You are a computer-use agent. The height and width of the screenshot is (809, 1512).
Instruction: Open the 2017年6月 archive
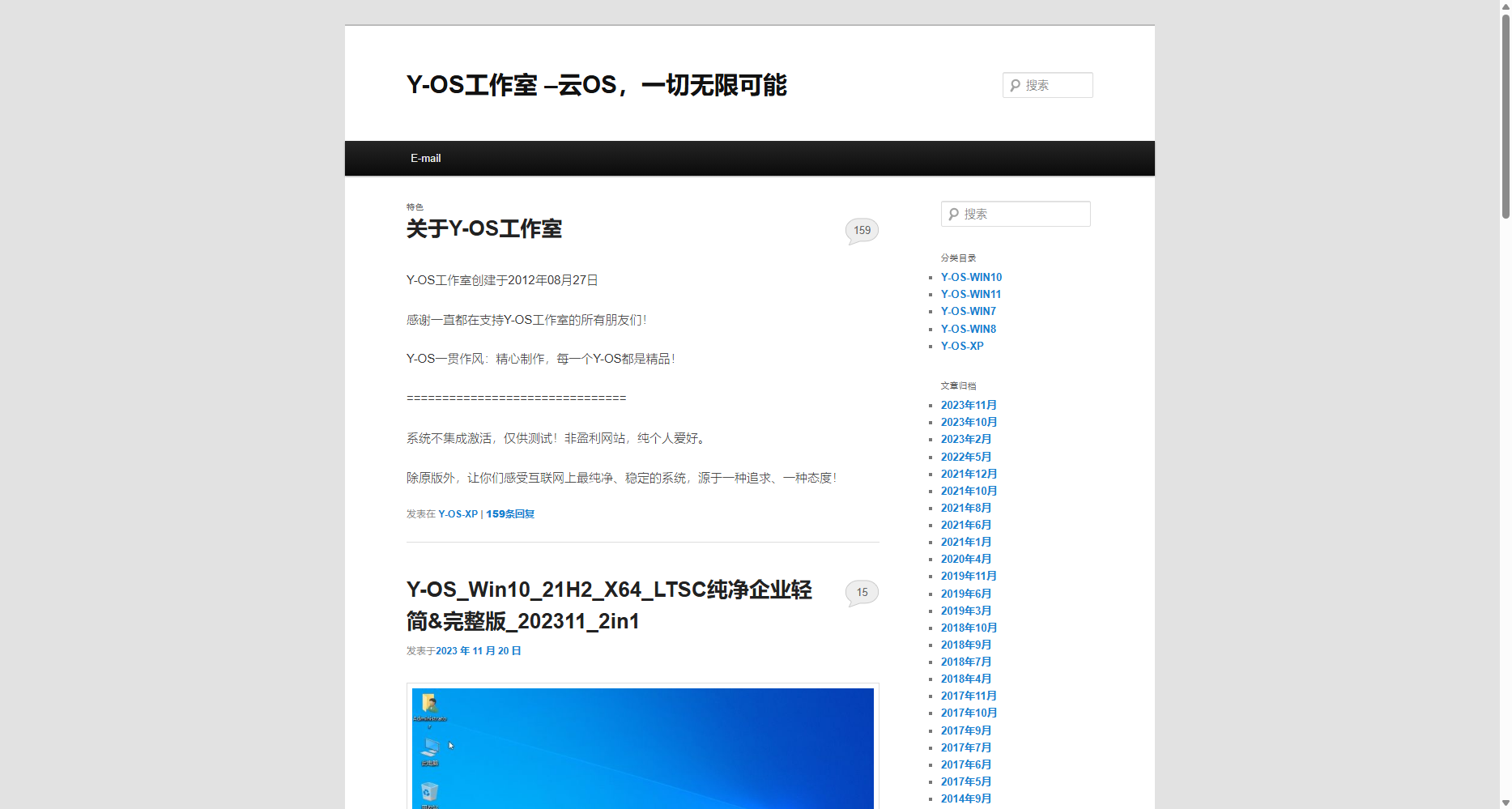[x=966, y=764]
